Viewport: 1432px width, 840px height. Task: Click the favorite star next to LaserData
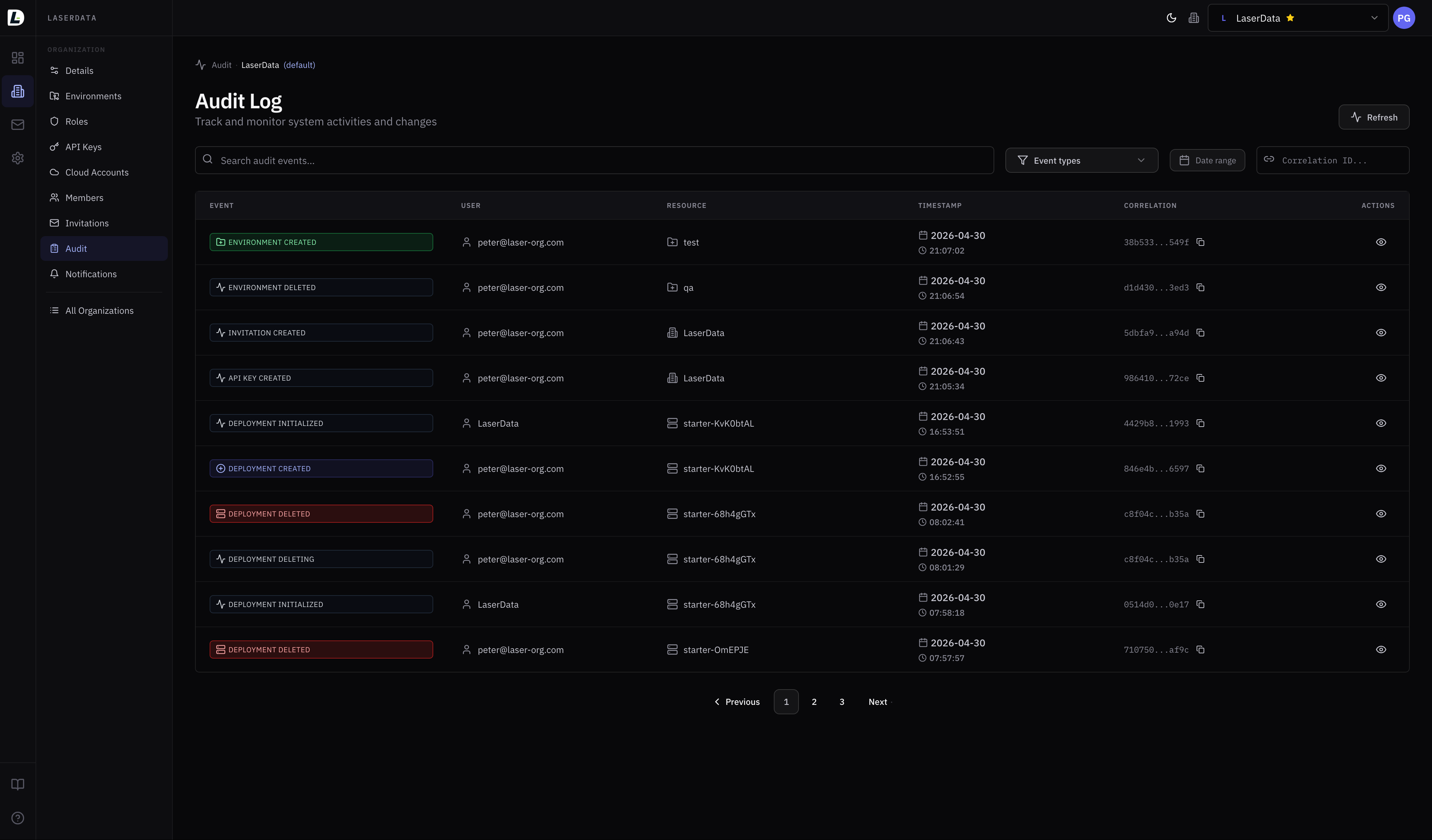tap(1290, 18)
